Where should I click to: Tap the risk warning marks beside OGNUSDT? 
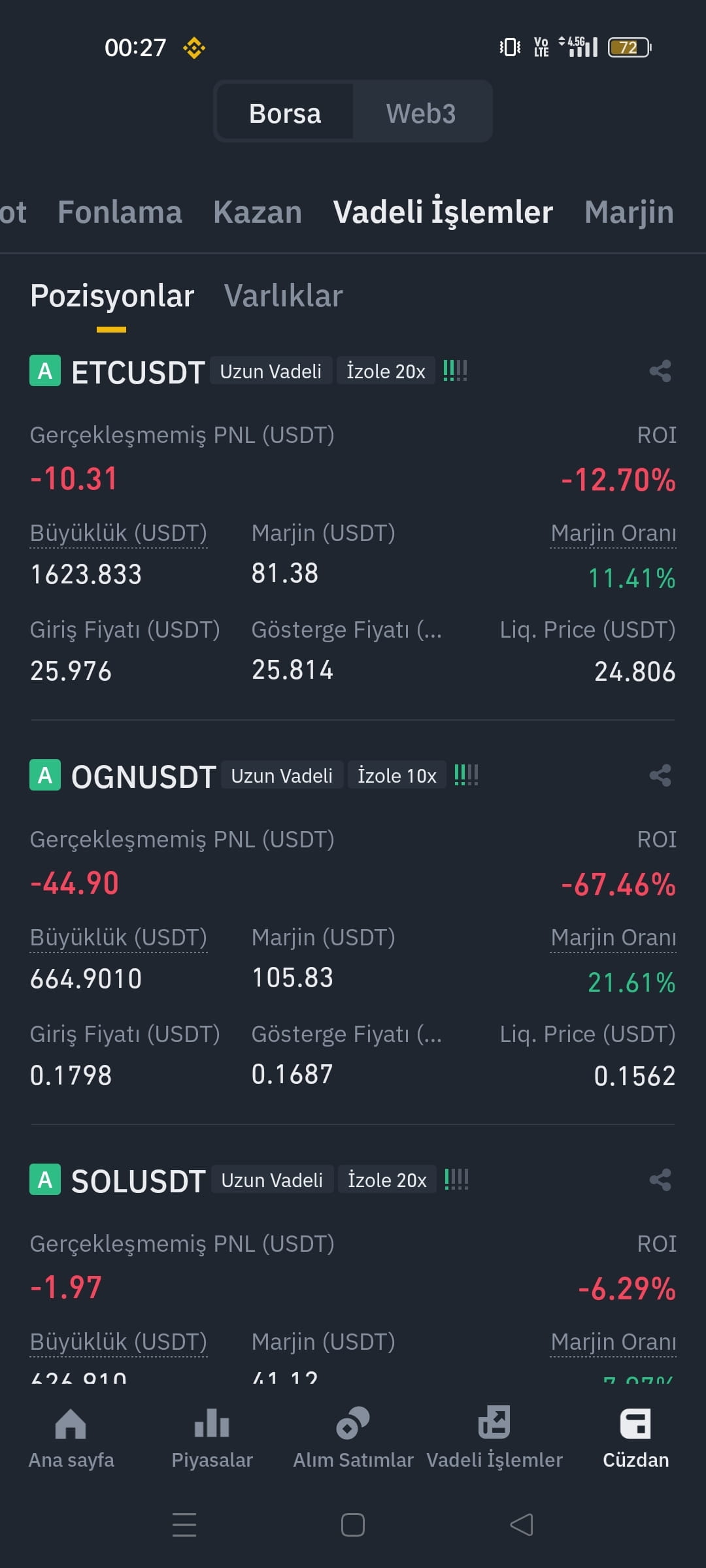click(x=466, y=776)
